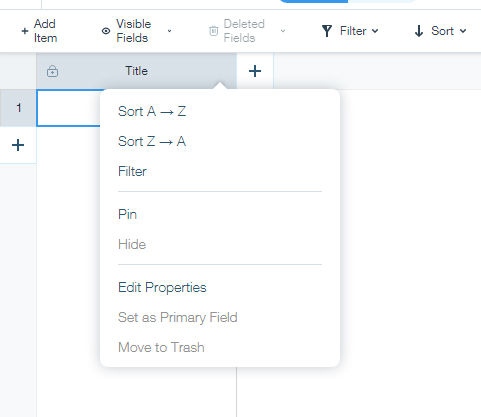
Task: Select Filter in the column context menu
Action: 132,171
